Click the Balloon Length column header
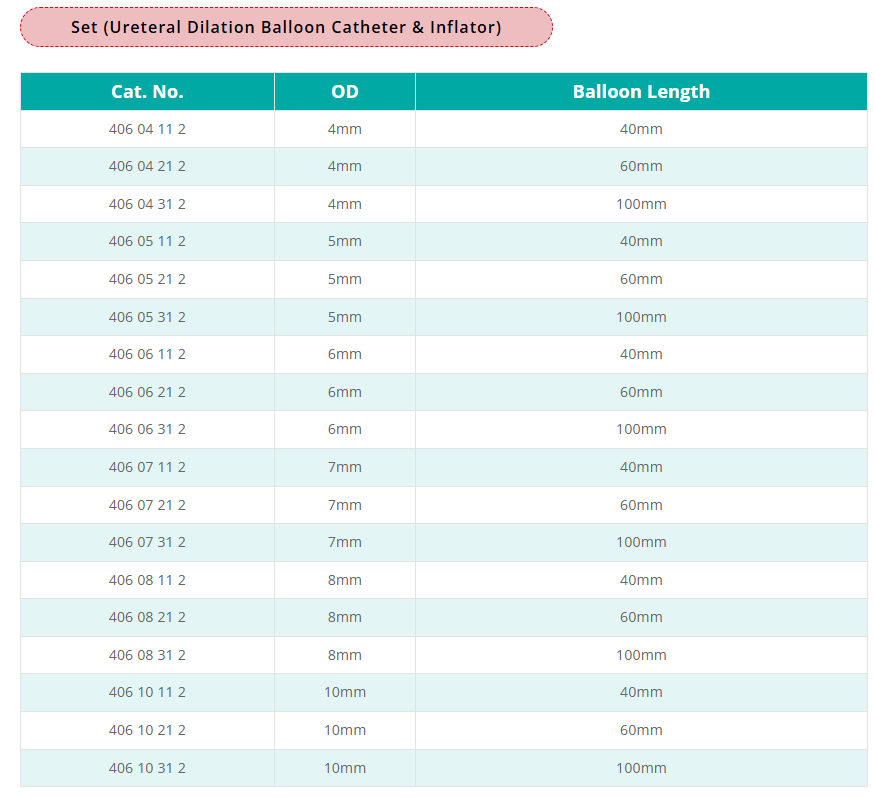Image resolution: width=874 pixels, height=798 pixels. pyautogui.click(x=641, y=92)
